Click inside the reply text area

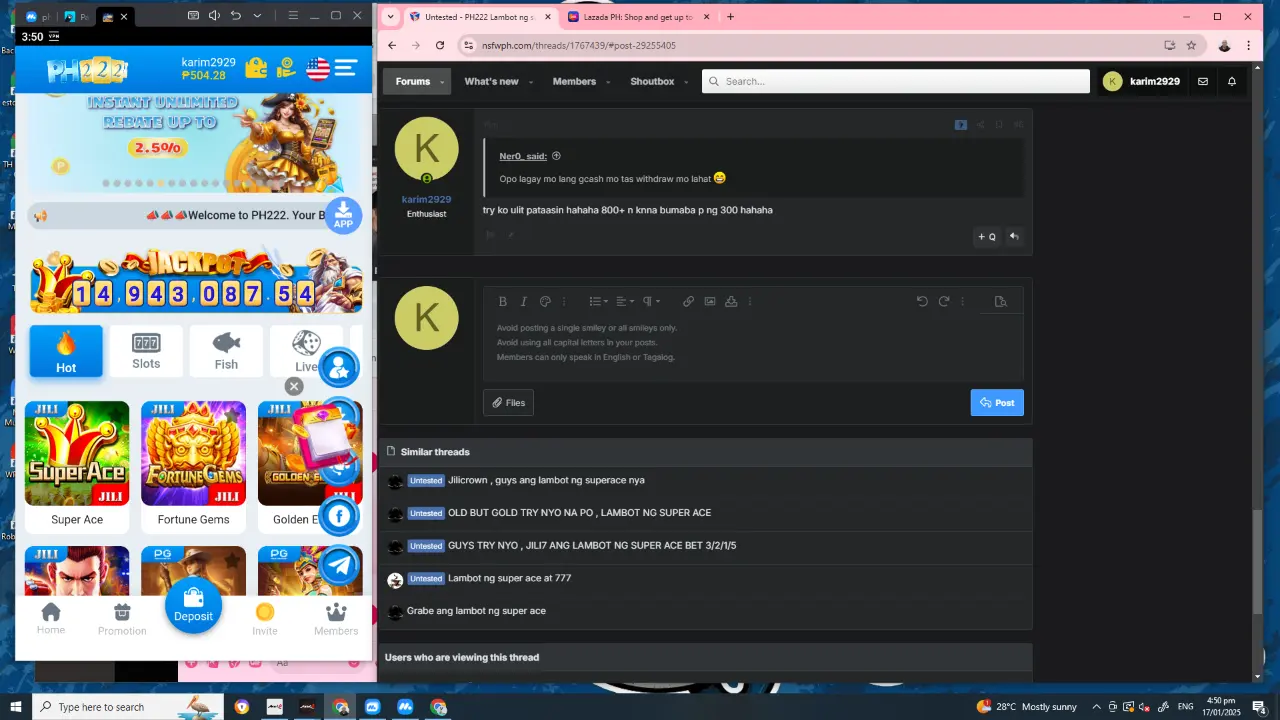[753, 348]
